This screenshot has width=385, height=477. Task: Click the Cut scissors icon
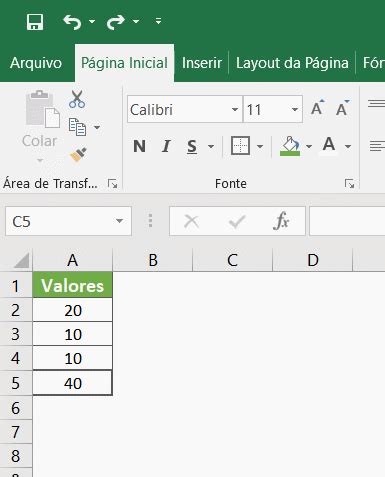click(77, 99)
